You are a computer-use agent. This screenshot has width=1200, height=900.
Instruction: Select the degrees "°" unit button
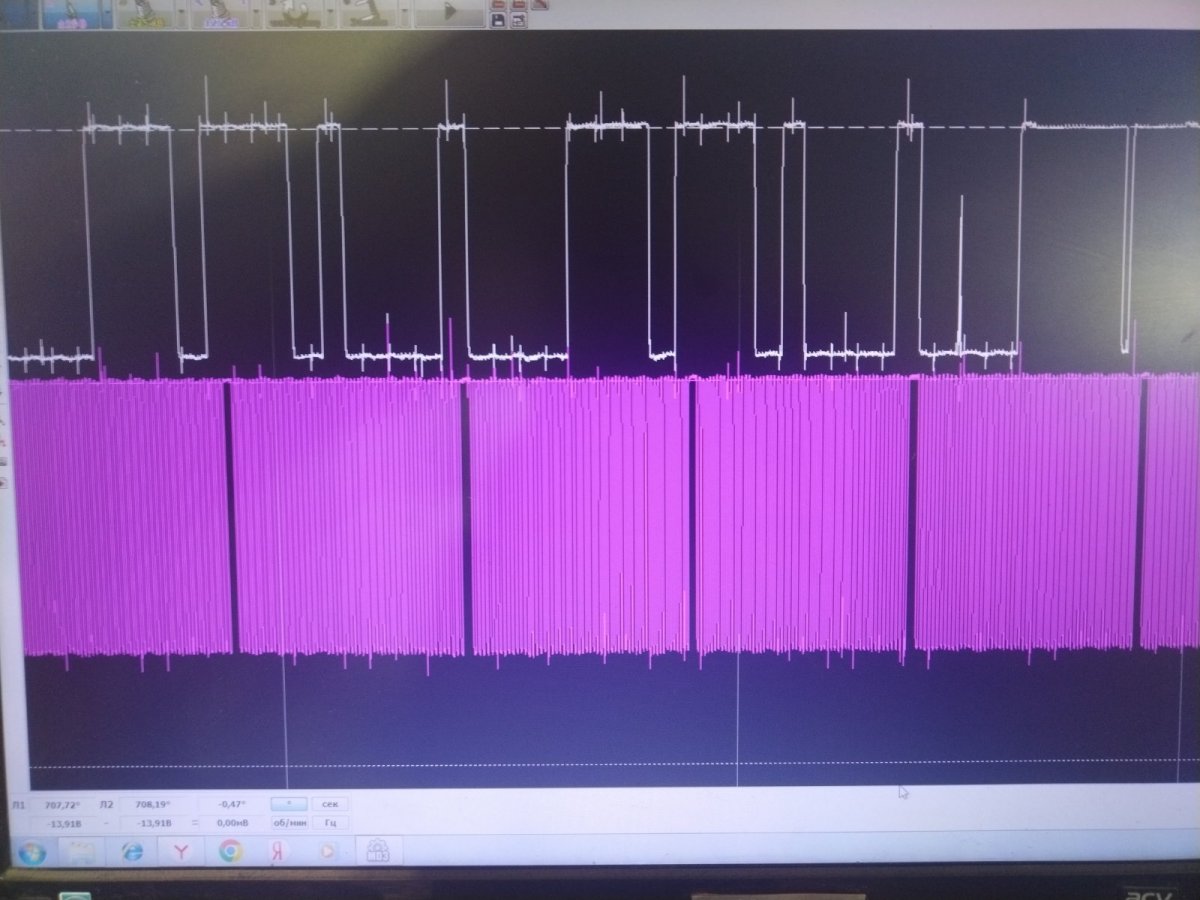289,803
